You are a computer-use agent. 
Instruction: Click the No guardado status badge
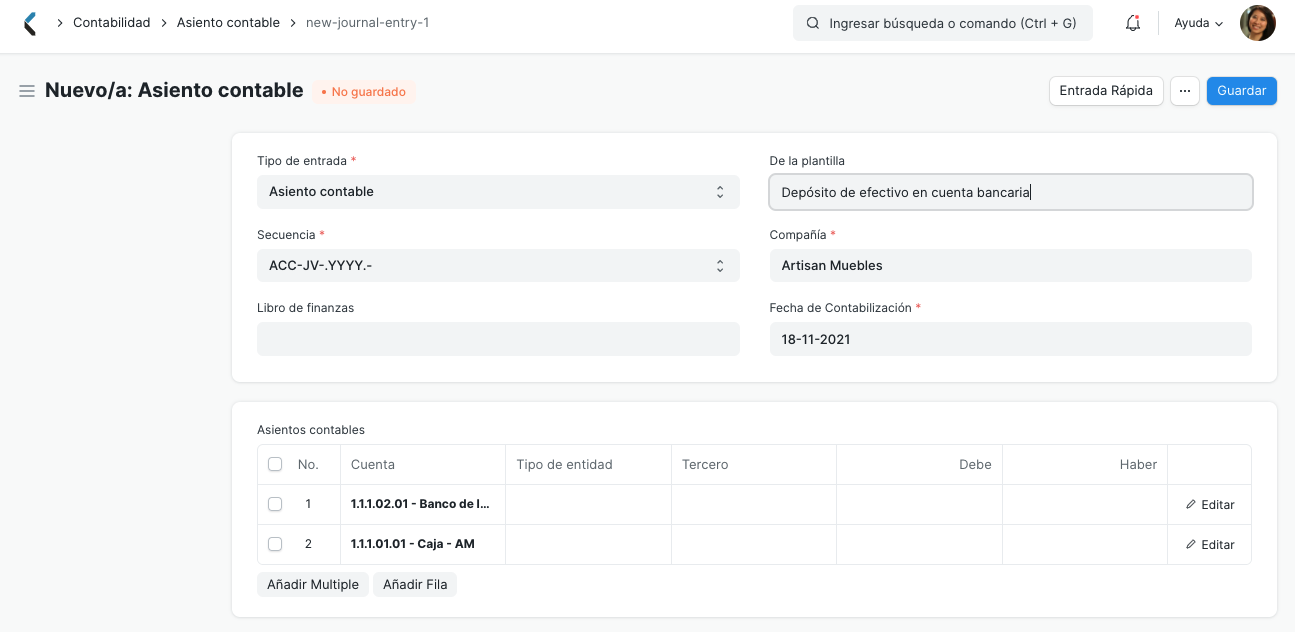[x=363, y=92]
